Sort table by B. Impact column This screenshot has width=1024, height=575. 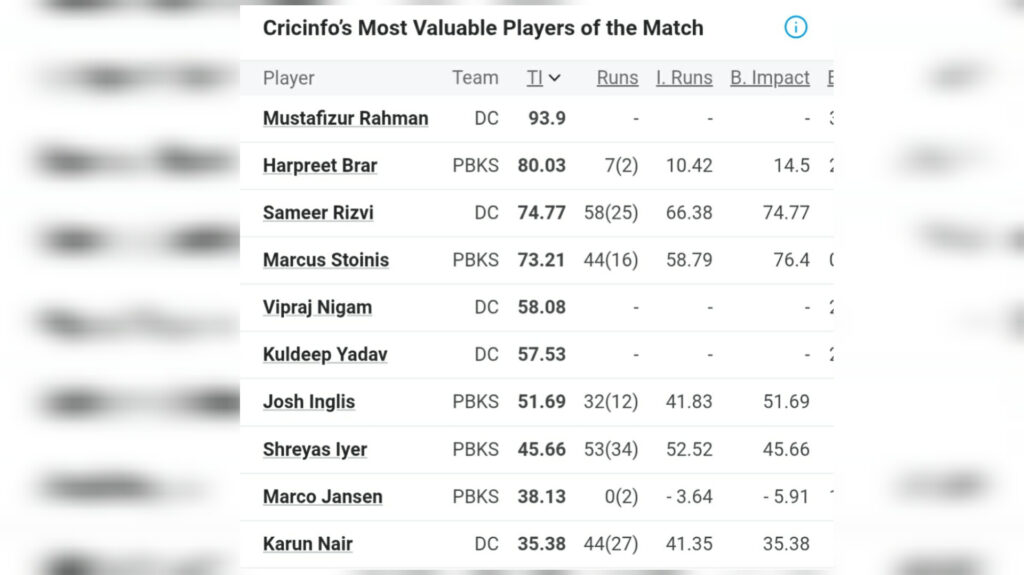point(770,78)
